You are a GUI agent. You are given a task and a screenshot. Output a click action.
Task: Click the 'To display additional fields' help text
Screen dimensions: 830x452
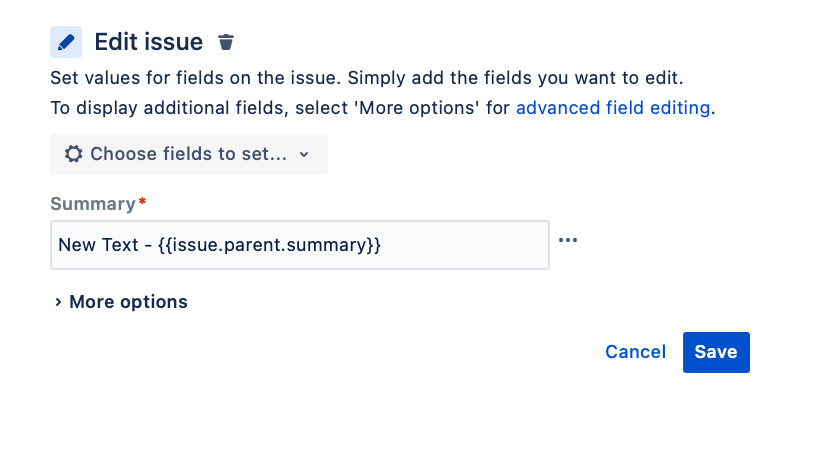click(x=383, y=108)
